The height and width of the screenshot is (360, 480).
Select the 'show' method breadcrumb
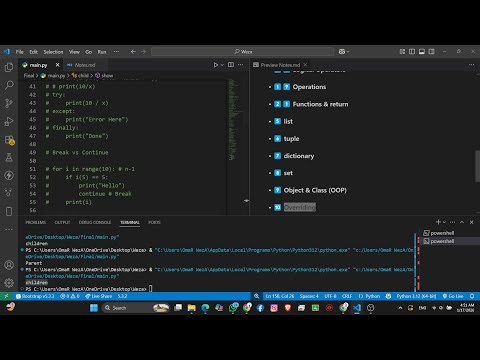(x=104, y=76)
